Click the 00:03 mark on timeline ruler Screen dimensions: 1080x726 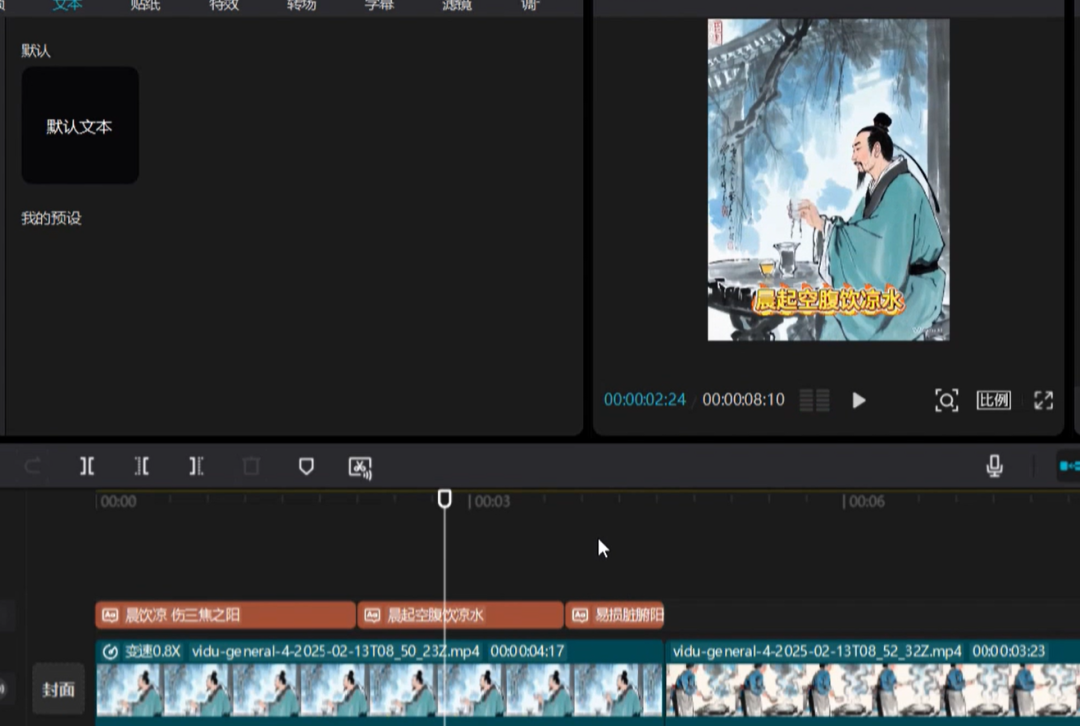coord(492,501)
